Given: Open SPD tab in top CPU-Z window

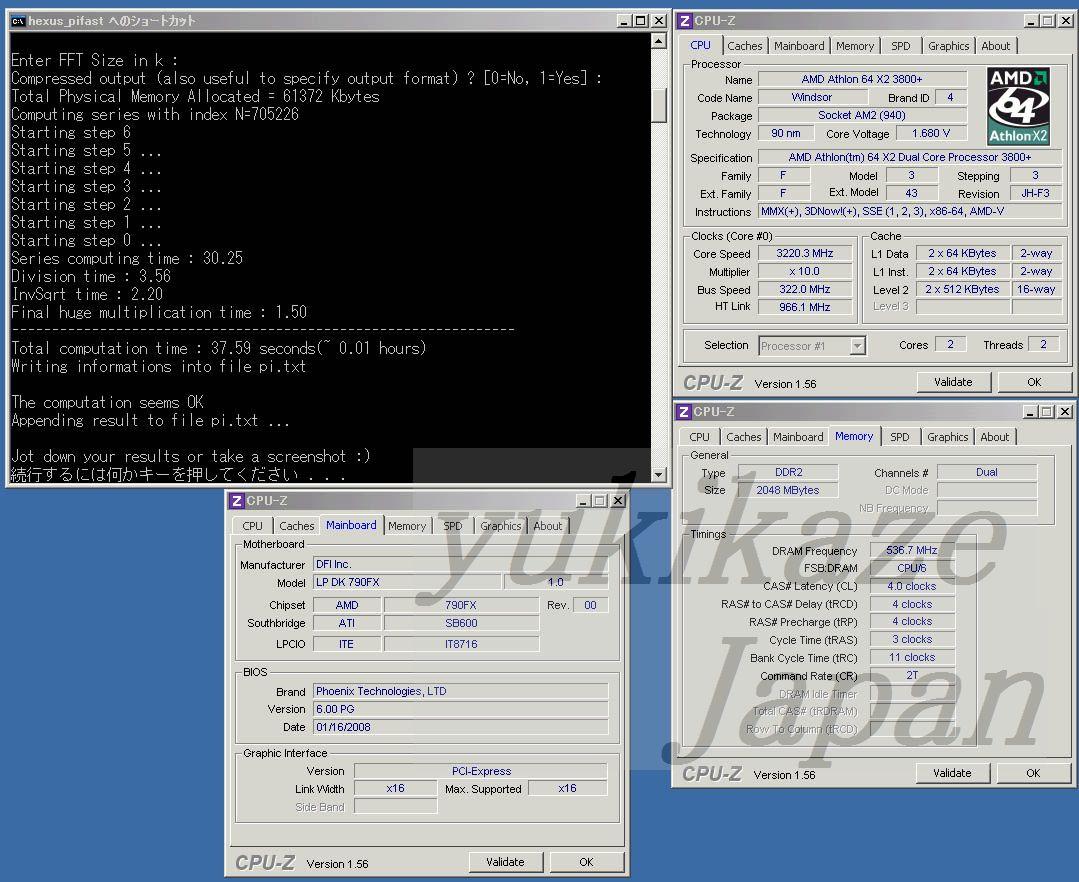Looking at the screenshot, I should coord(900,46).
